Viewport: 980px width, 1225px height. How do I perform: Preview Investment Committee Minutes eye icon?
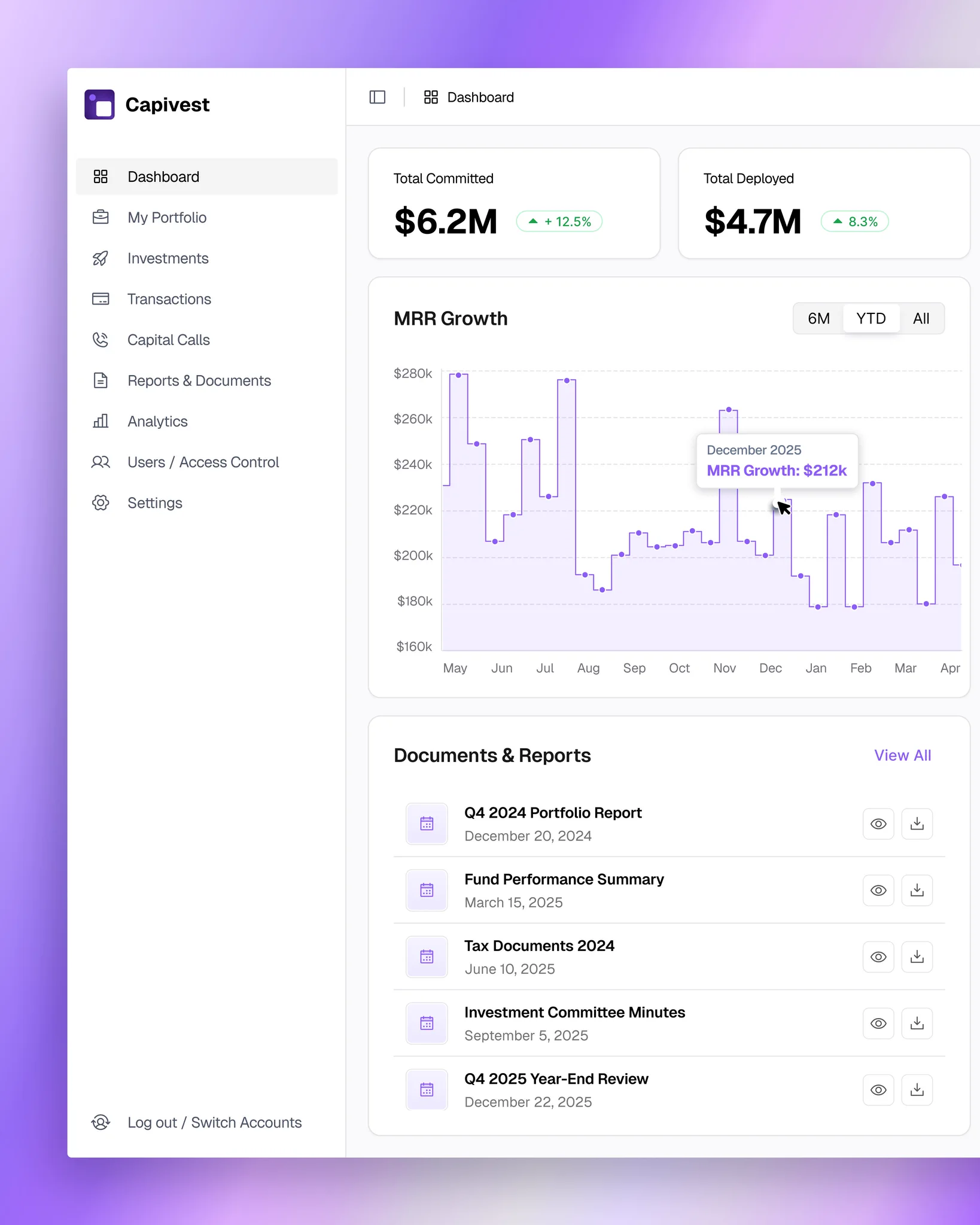878,1023
